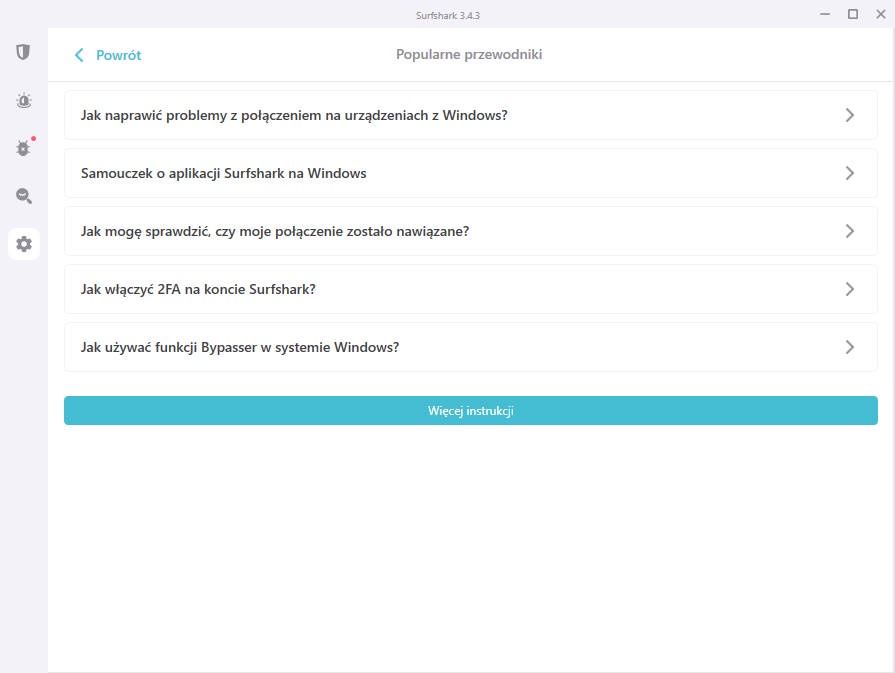
Task: Expand chevron for checking connection established guide
Action: tap(849, 231)
